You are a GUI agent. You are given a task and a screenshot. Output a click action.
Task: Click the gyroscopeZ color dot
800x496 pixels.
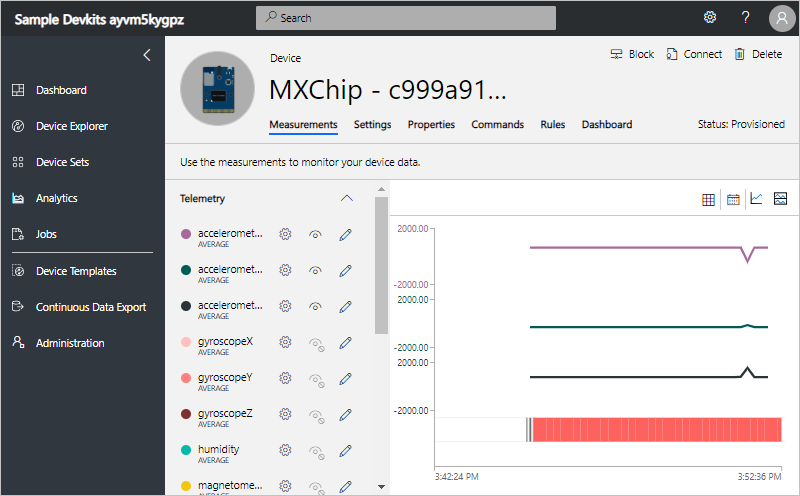(185, 414)
